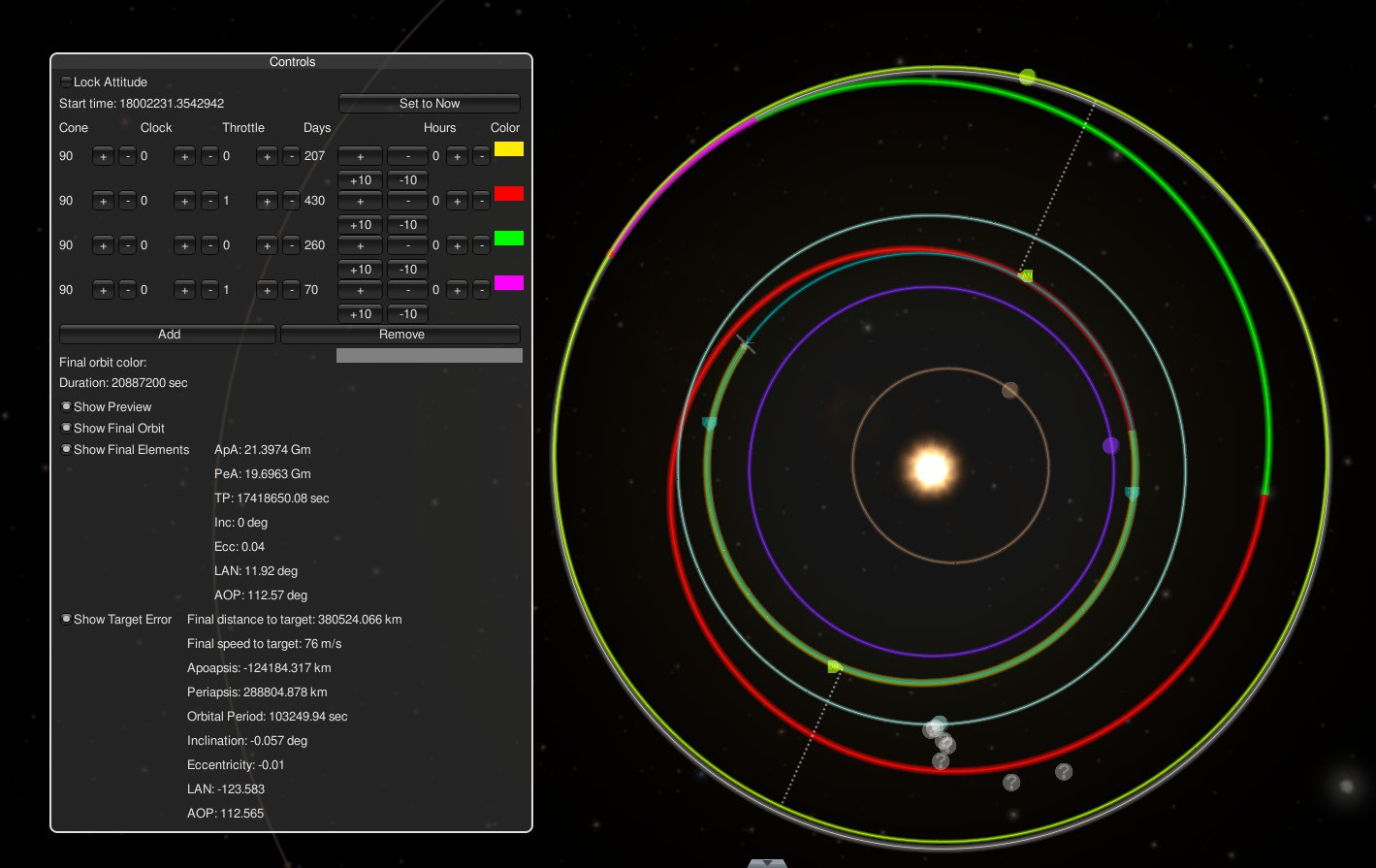Add 10 days to the yellow segment
This screenshot has width=1376, height=868.
(360, 179)
